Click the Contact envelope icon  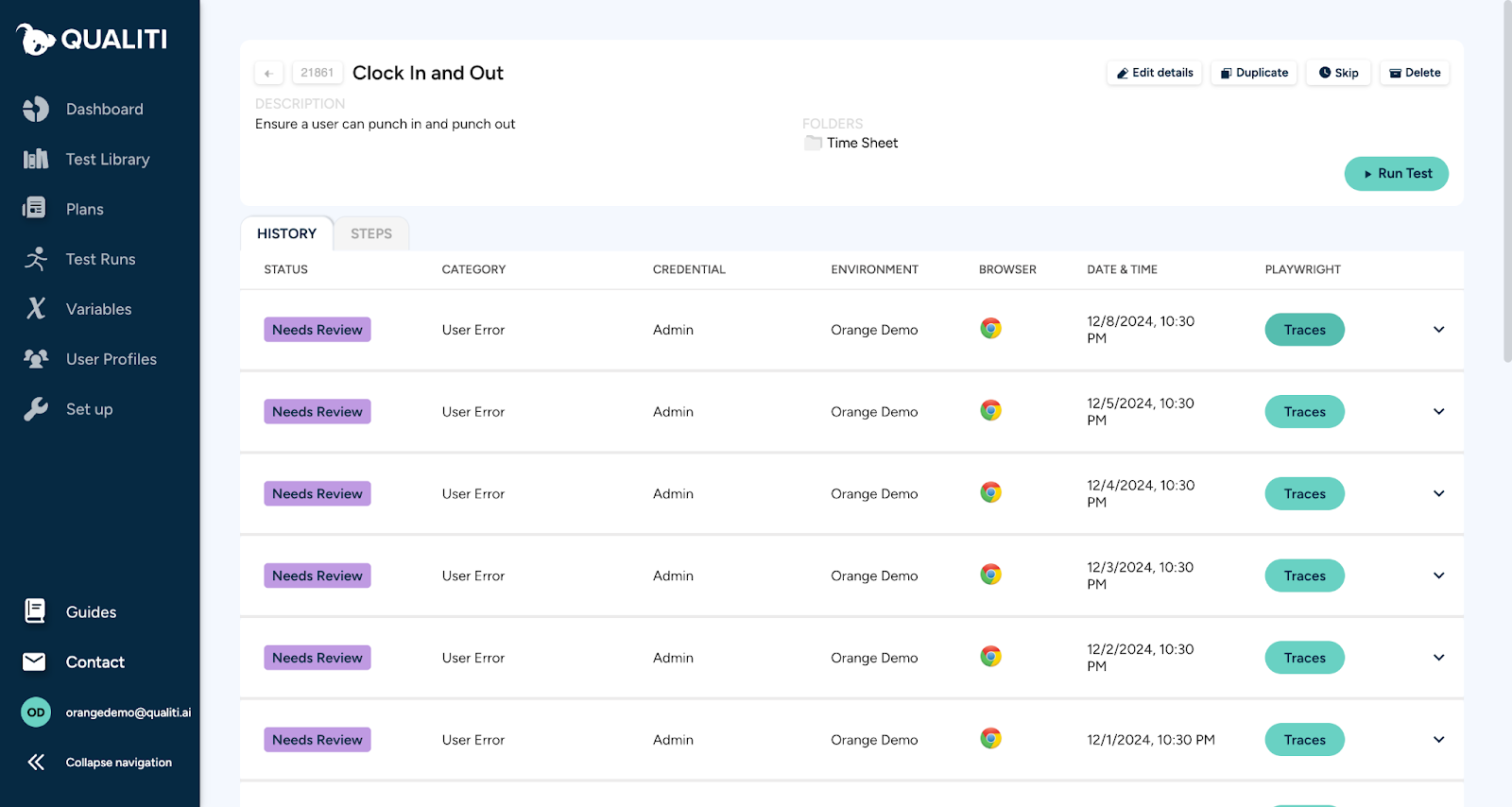pyautogui.click(x=34, y=661)
